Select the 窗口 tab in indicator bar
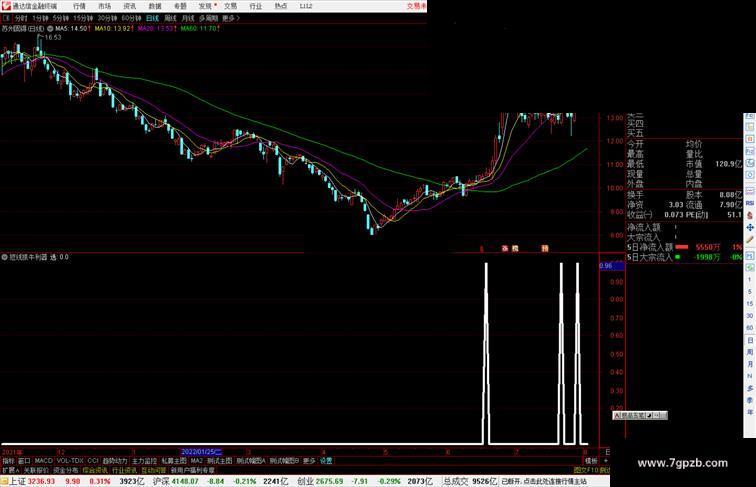Image resolution: width=756 pixels, height=487 pixels. pyautogui.click(x=24, y=461)
